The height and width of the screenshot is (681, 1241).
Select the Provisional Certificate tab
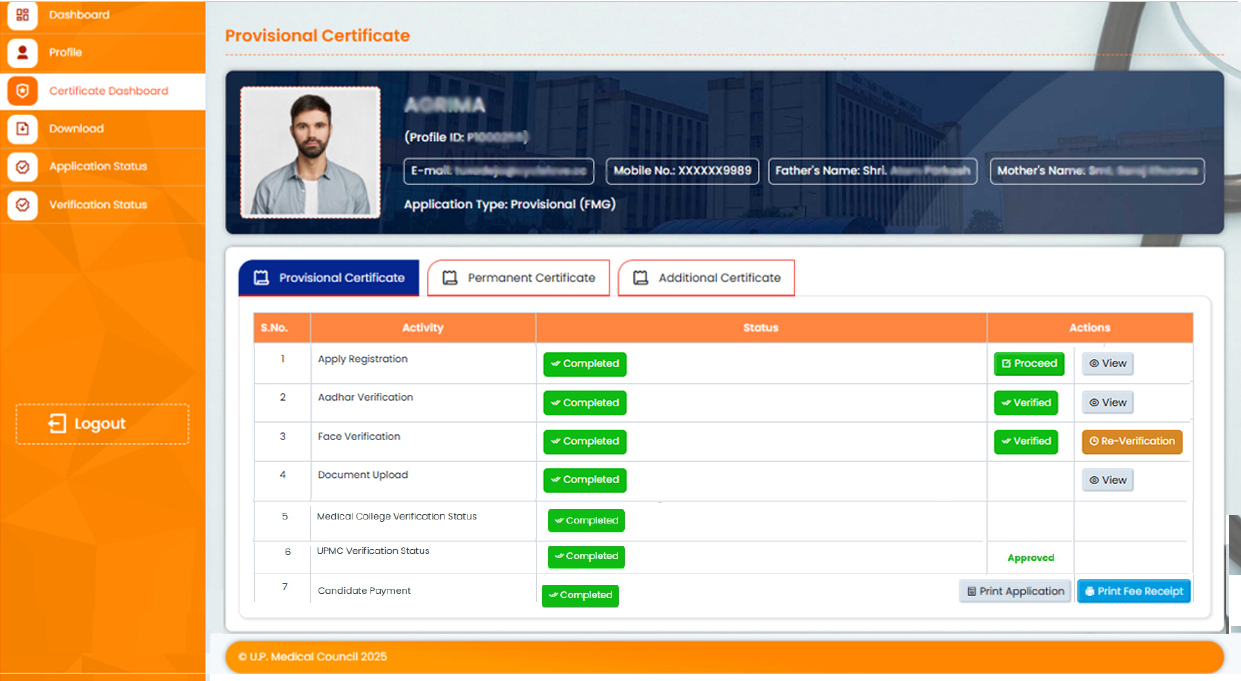click(328, 278)
